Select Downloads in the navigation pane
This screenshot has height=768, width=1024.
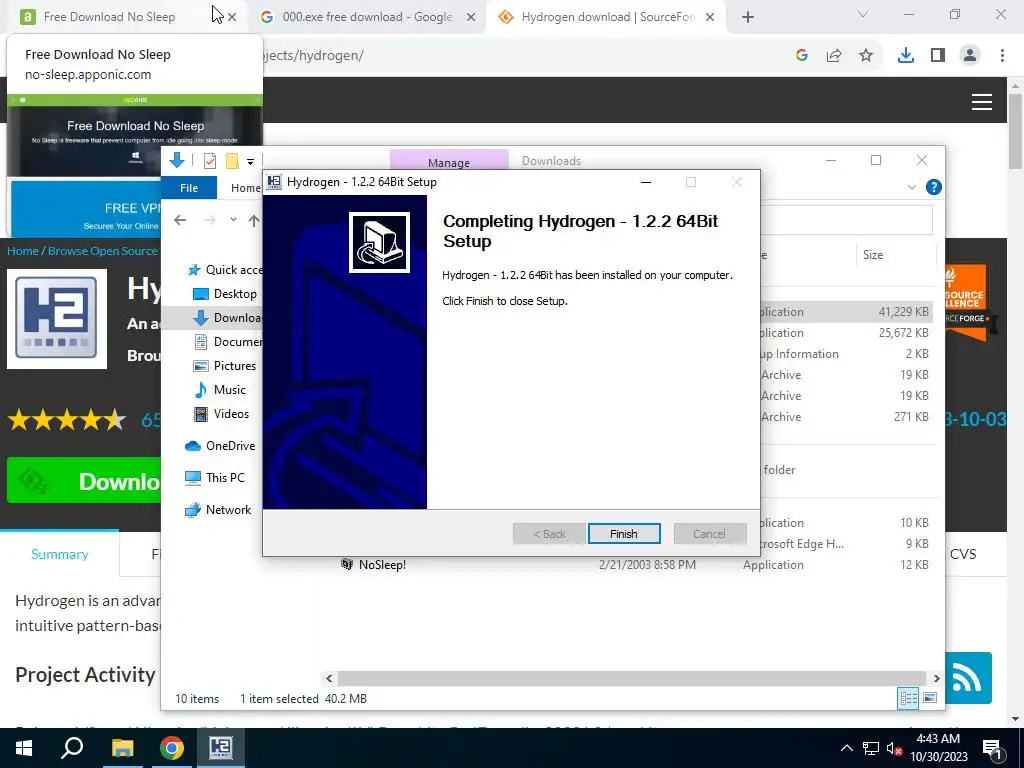pos(228,317)
